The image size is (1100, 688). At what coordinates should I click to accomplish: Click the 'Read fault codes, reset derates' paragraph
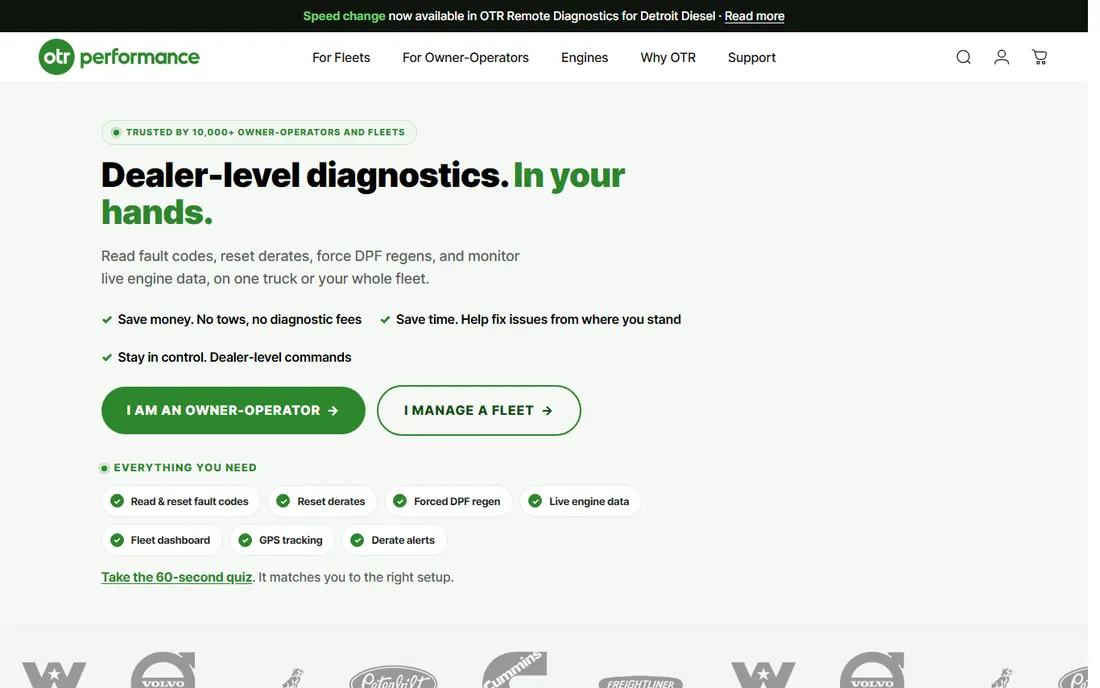(x=310, y=267)
